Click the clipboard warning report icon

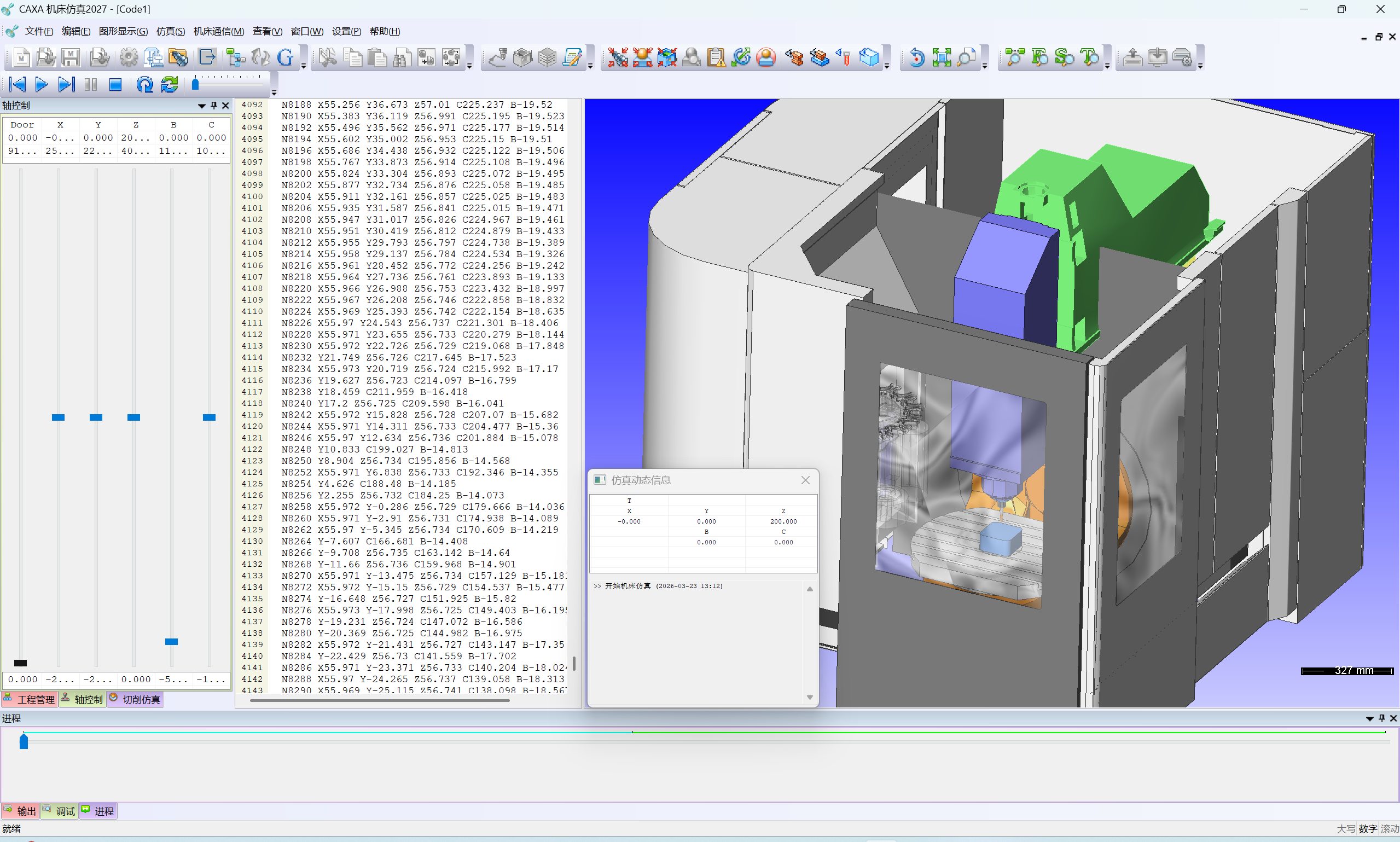716,57
